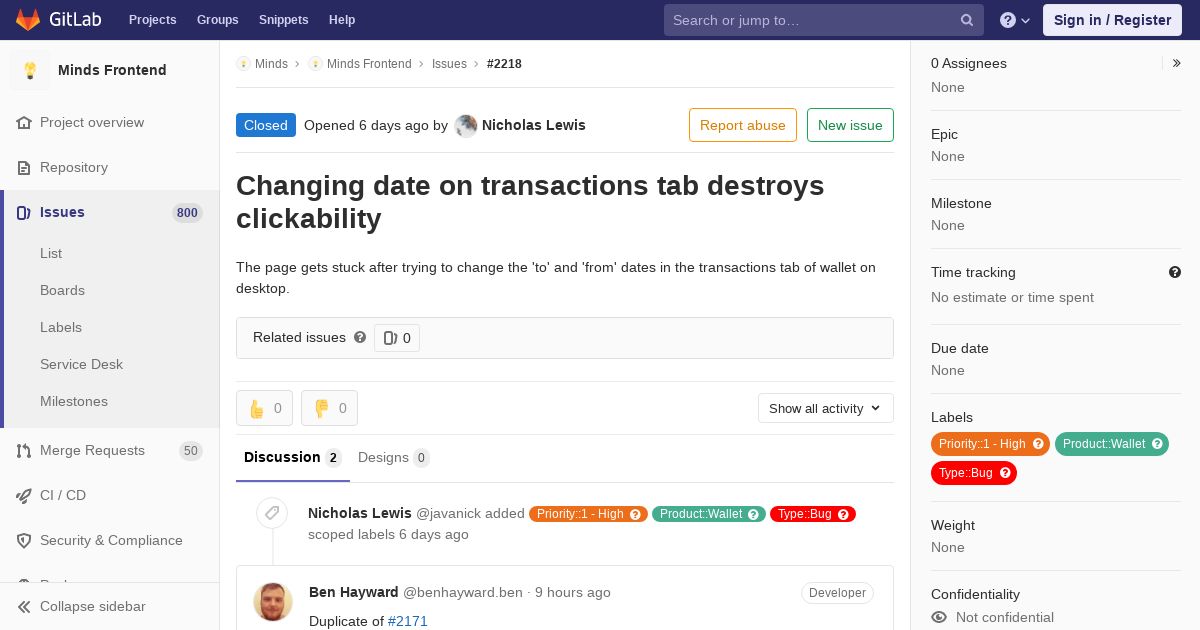Click the Repository file icon

click(24, 167)
